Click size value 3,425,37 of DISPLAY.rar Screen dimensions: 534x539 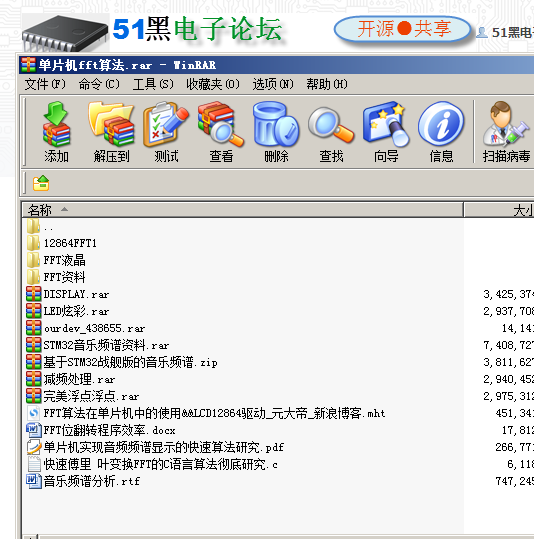pos(509,294)
